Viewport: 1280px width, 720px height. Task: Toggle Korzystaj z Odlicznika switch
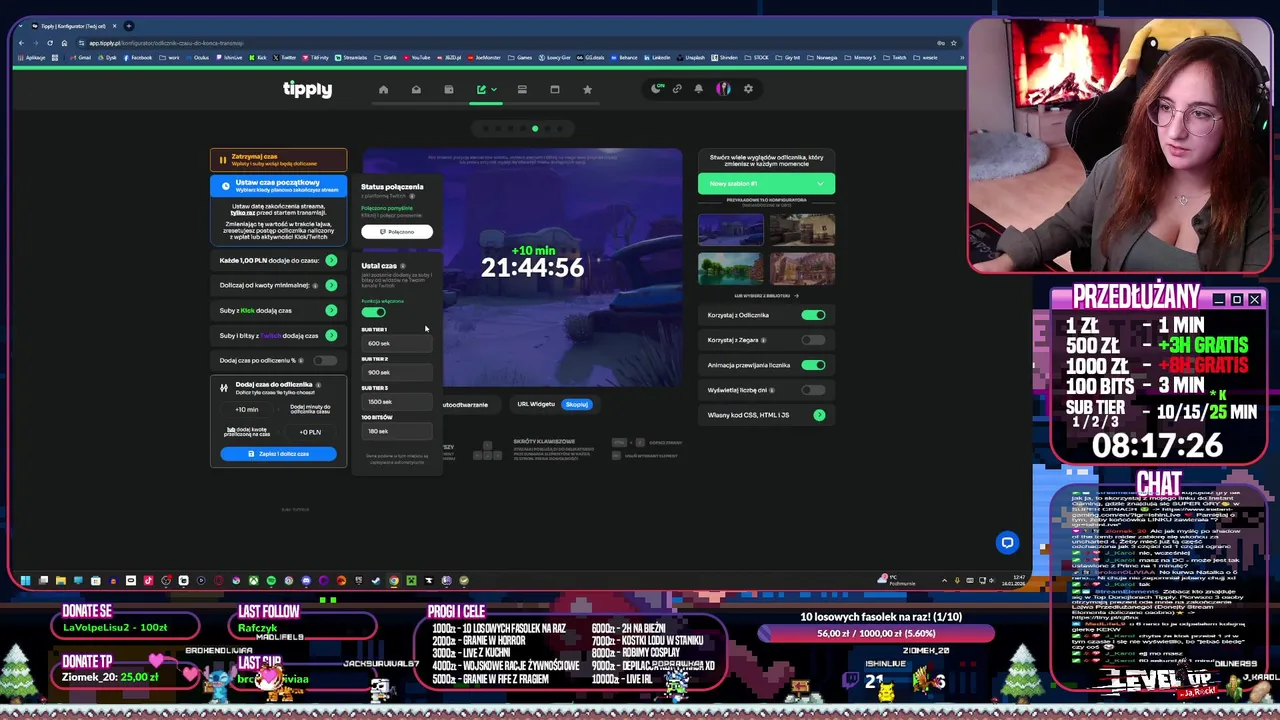813,315
